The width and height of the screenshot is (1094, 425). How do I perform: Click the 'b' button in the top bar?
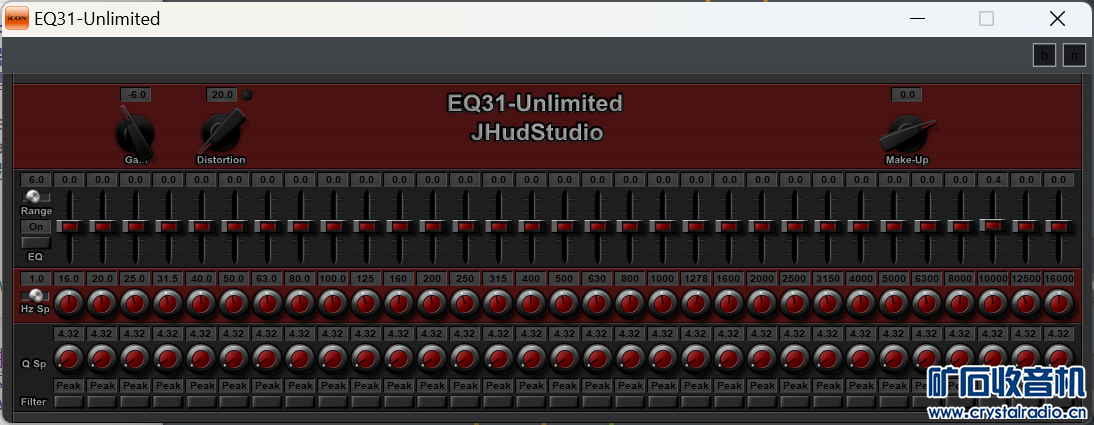pyautogui.click(x=1044, y=56)
